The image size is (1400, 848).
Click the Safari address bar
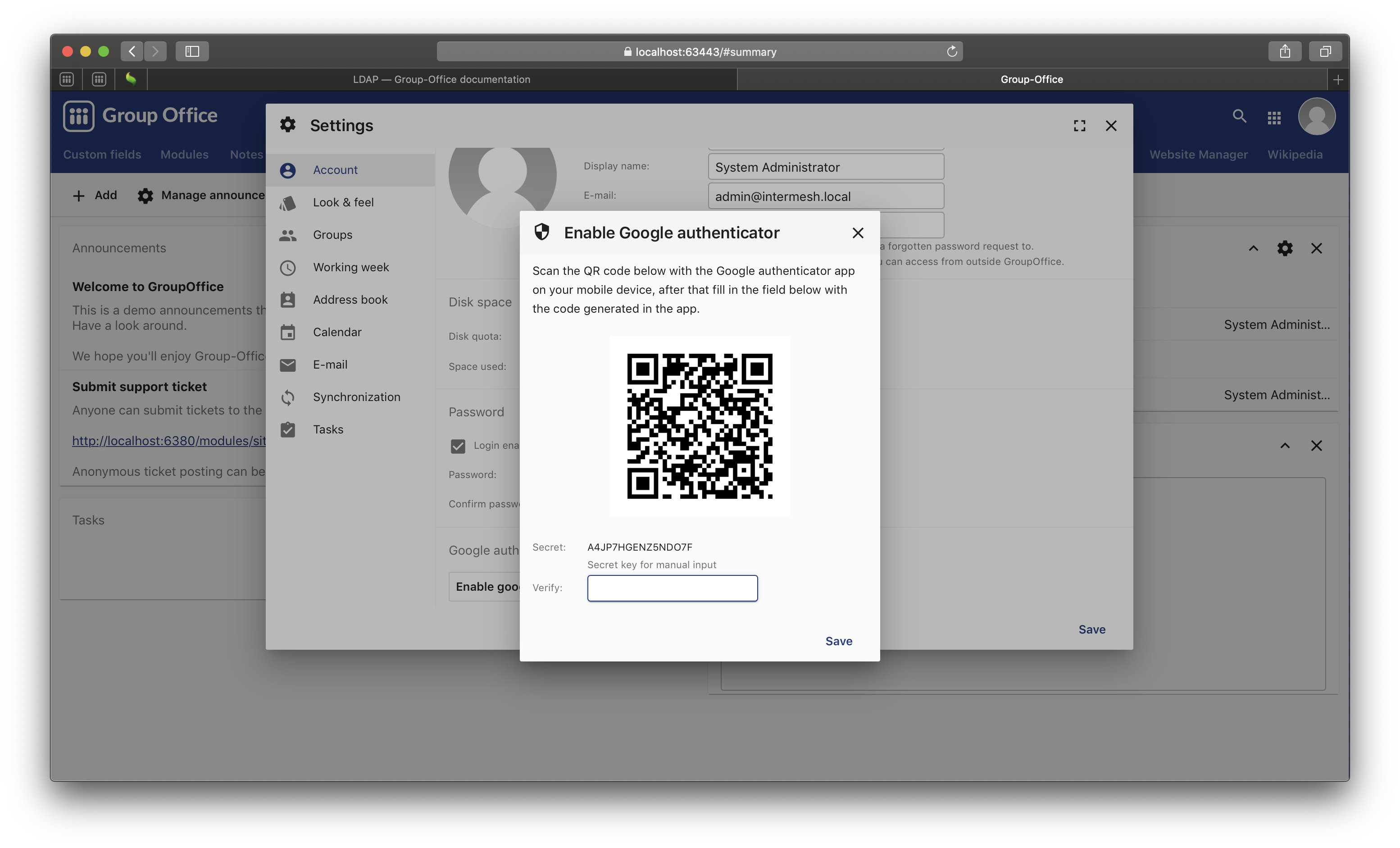[700, 51]
